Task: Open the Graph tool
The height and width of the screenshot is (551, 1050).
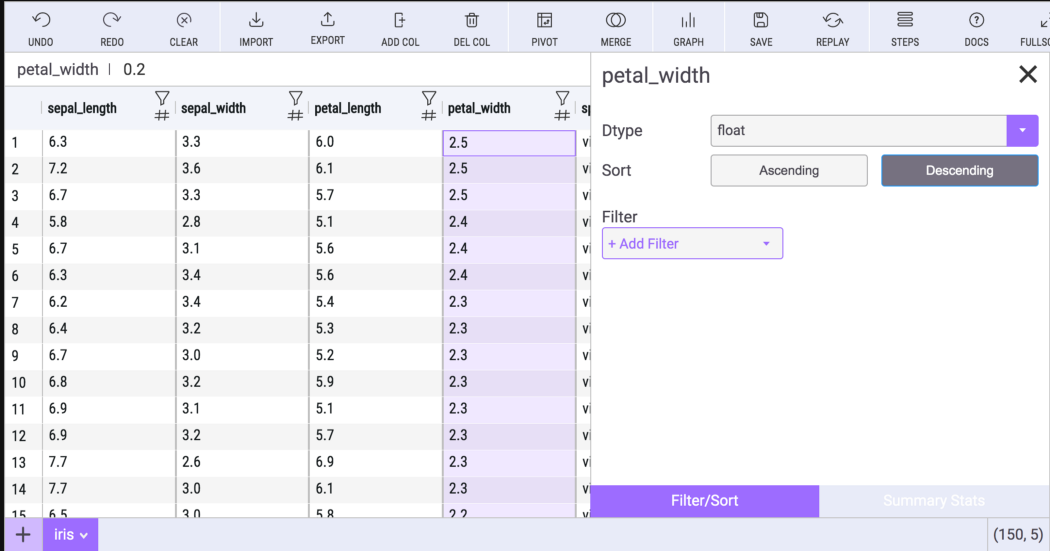Action: [x=688, y=21]
